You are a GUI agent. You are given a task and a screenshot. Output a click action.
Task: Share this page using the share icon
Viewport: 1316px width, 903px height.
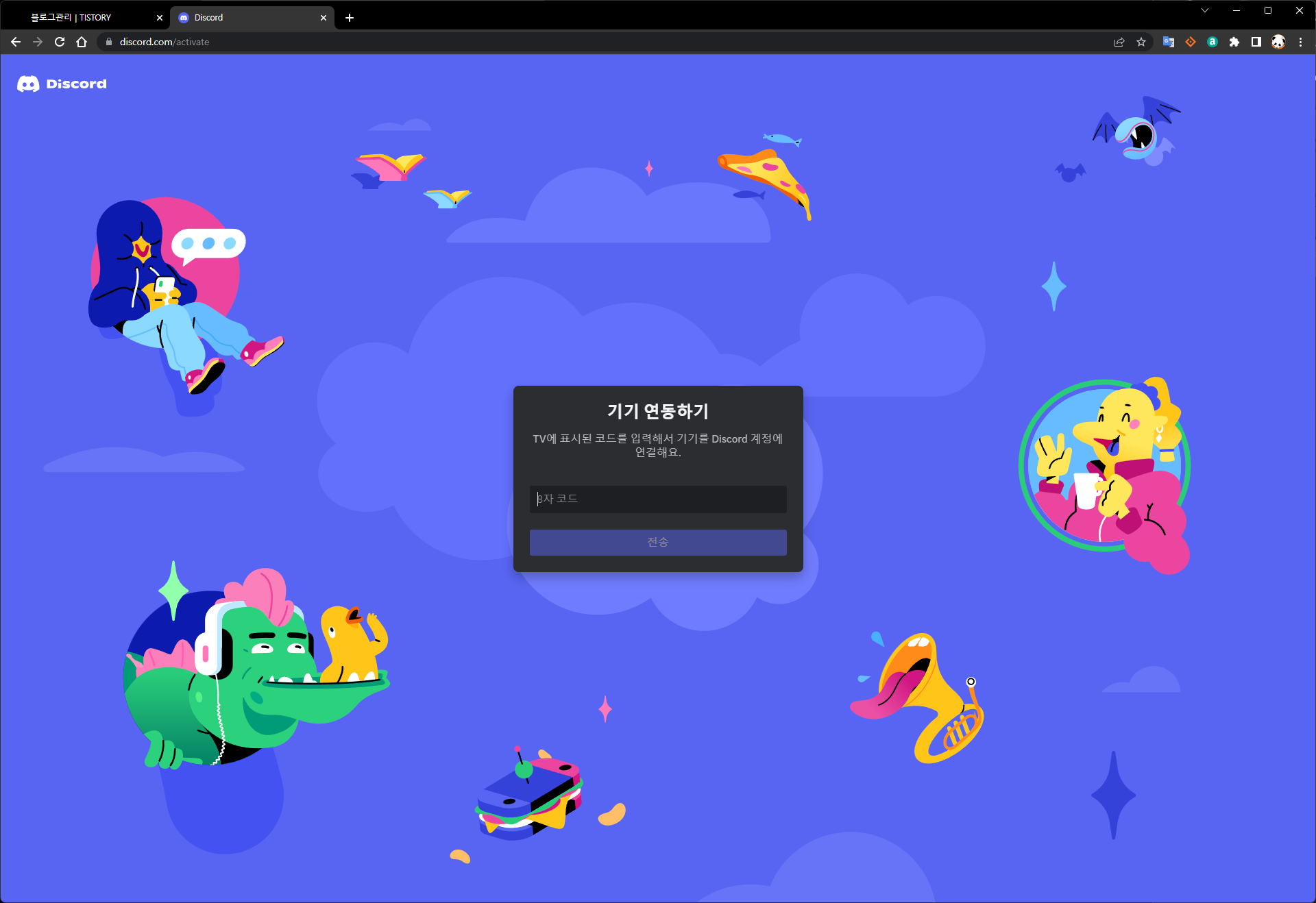point(1119,42)
